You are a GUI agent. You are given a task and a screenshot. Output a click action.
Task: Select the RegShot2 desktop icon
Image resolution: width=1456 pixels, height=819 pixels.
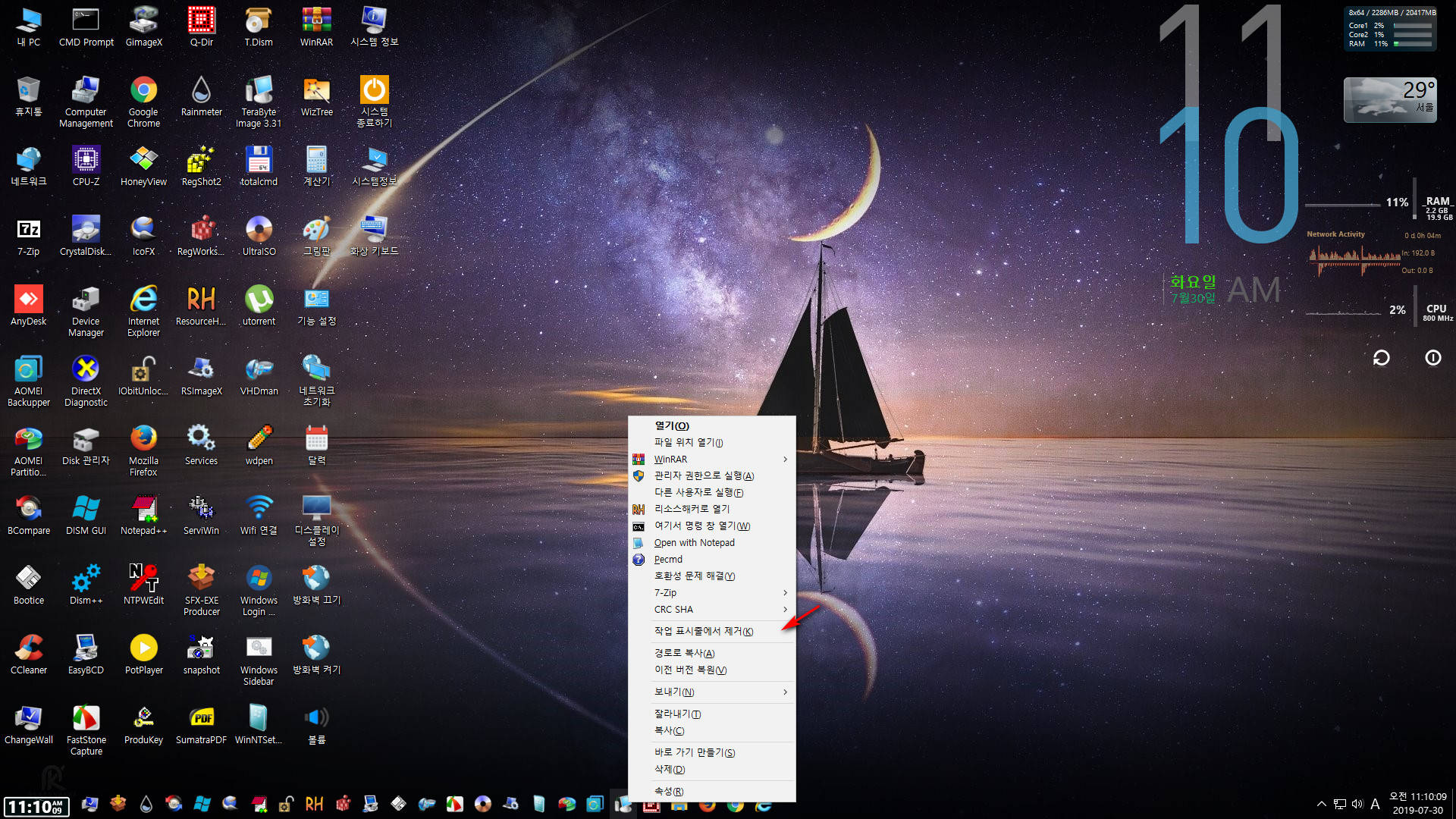point(201,166)
